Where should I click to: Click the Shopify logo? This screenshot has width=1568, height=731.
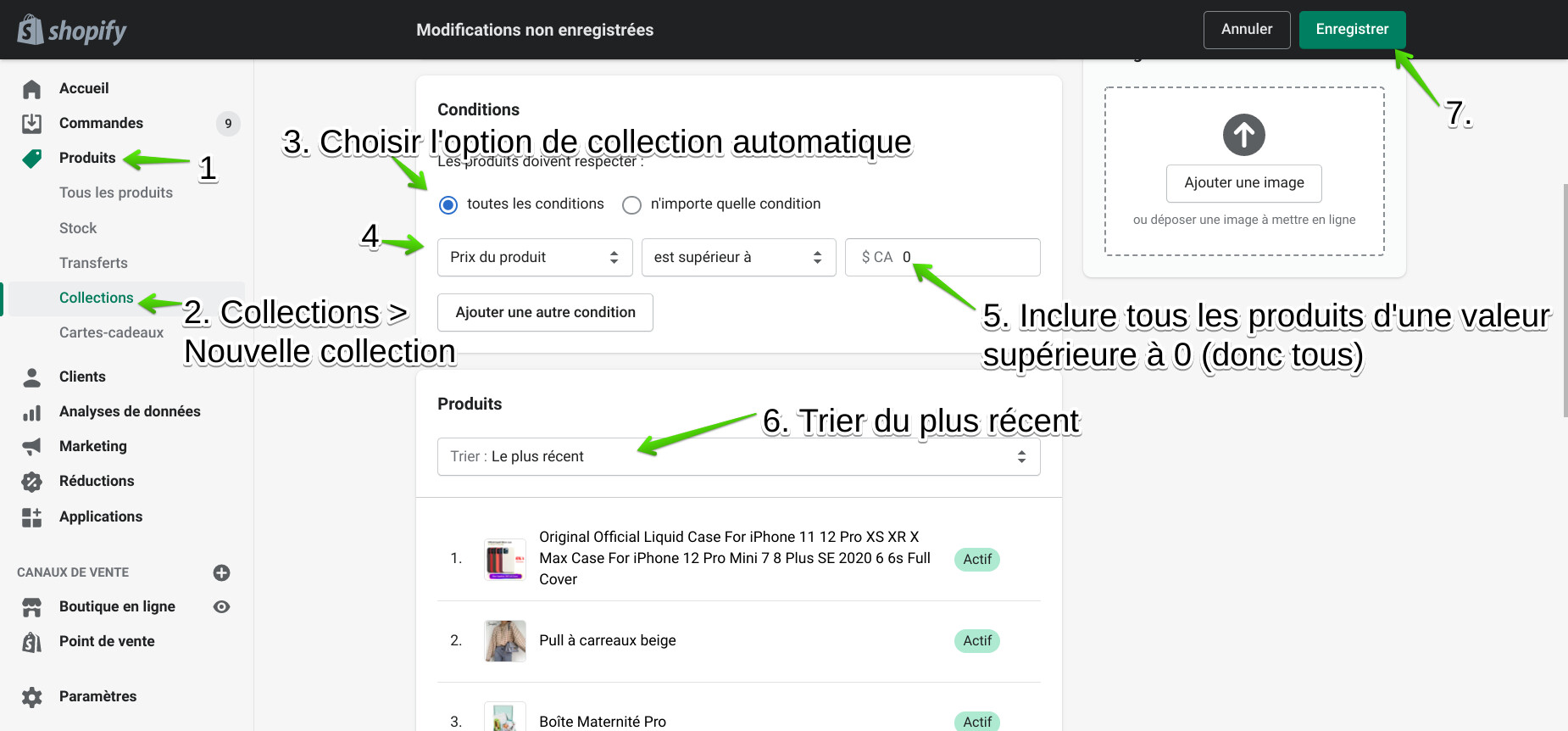72,31
